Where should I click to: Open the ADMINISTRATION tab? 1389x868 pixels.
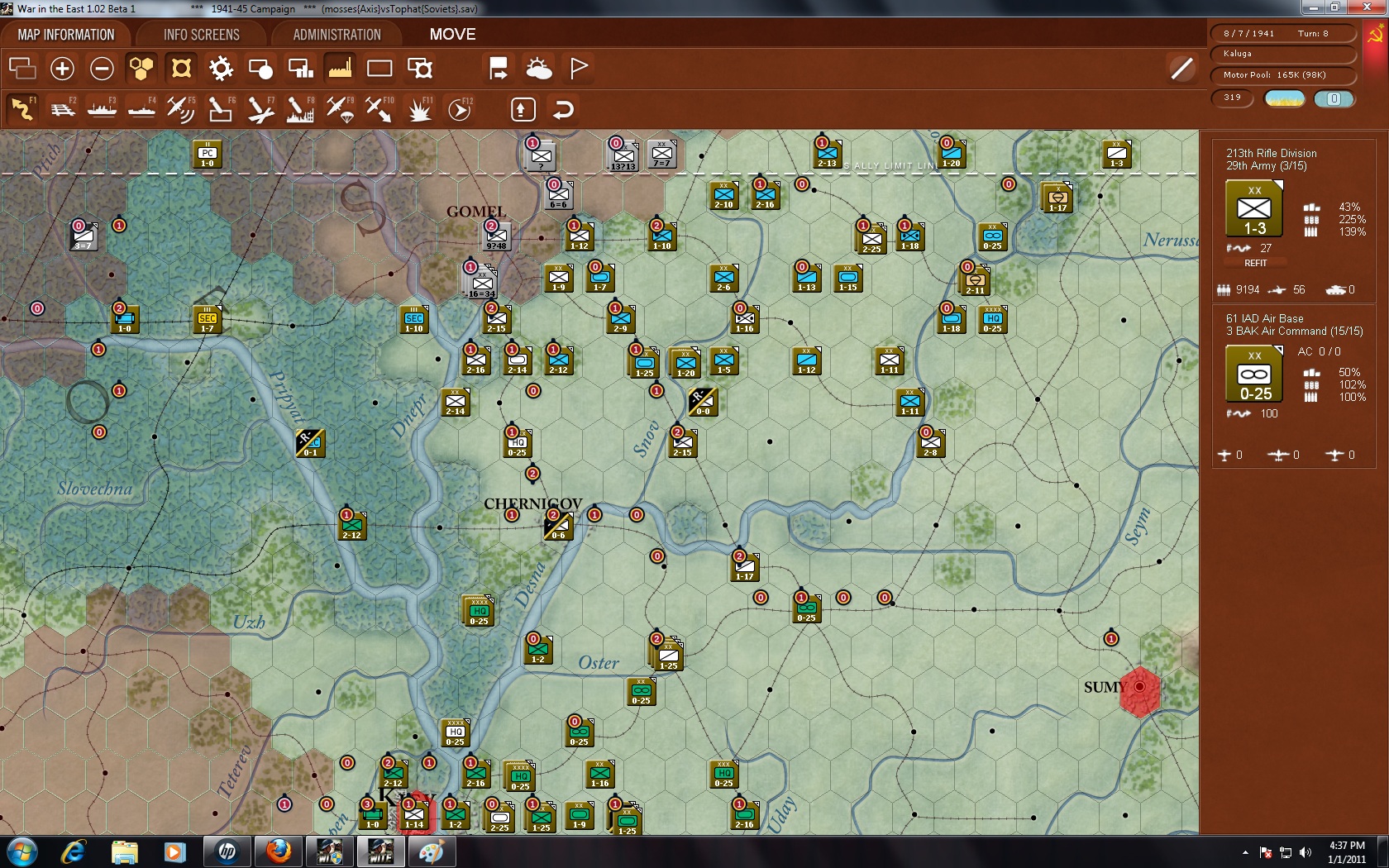(x=335, y=34)
